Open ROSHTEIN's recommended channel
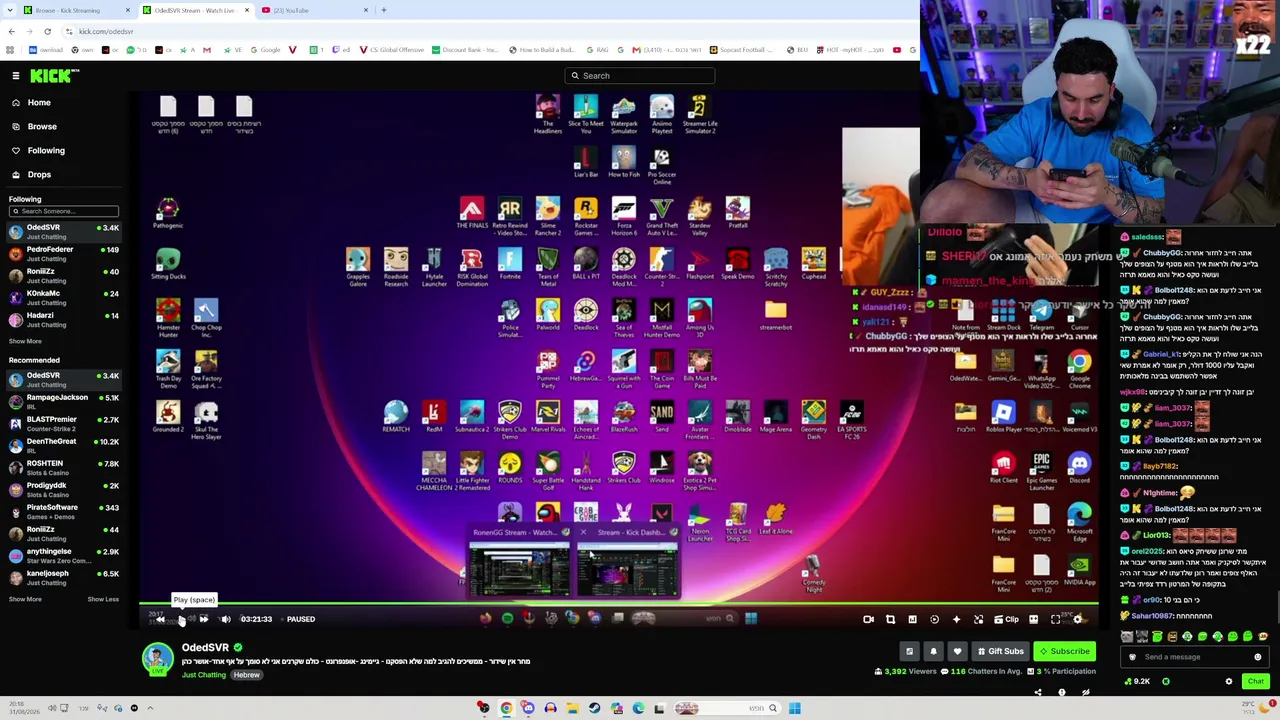 (64, 468)
